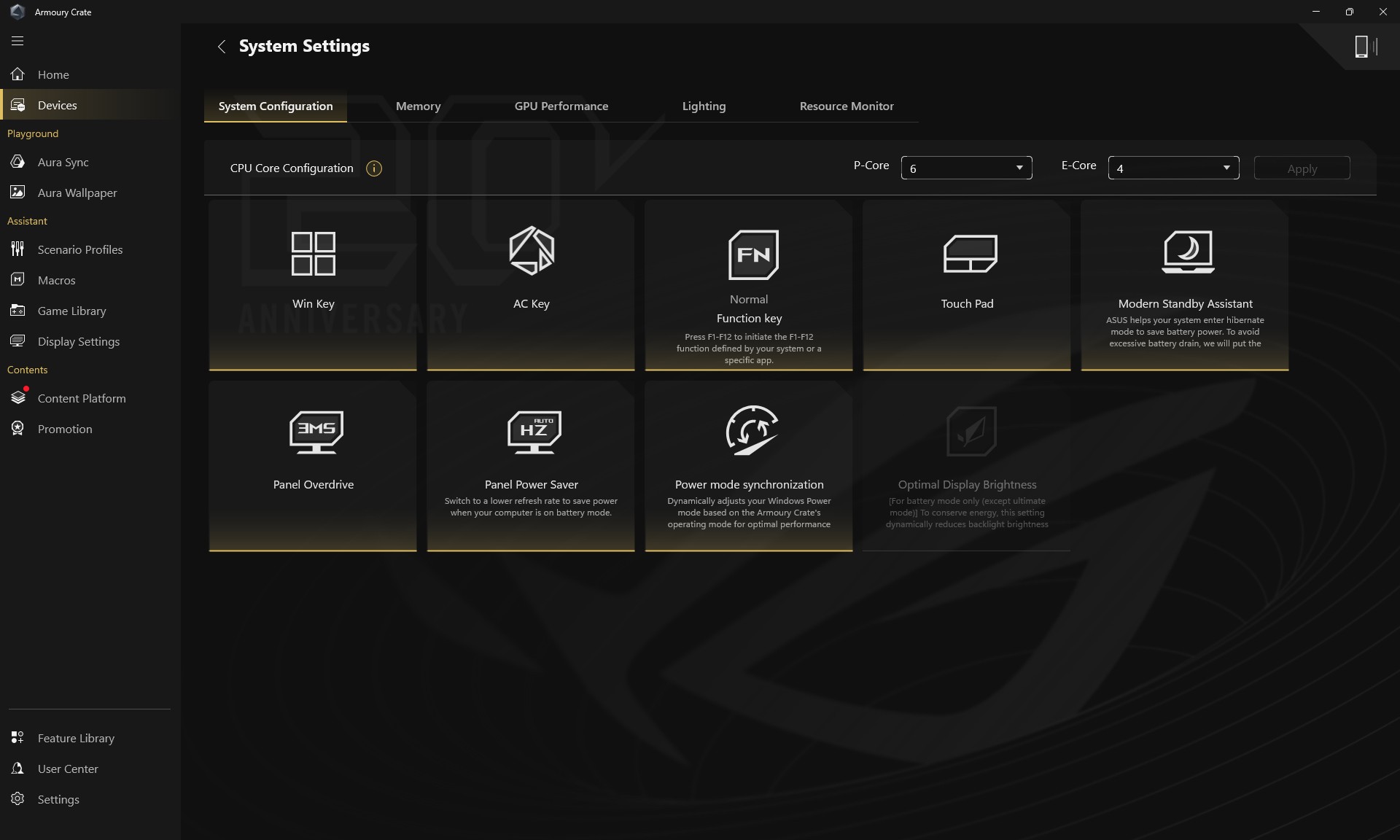Image resolution: width=1400 pixels, height=840 pixels.
Task: Open Devices in the sidebar
Action: coord(90,105)
